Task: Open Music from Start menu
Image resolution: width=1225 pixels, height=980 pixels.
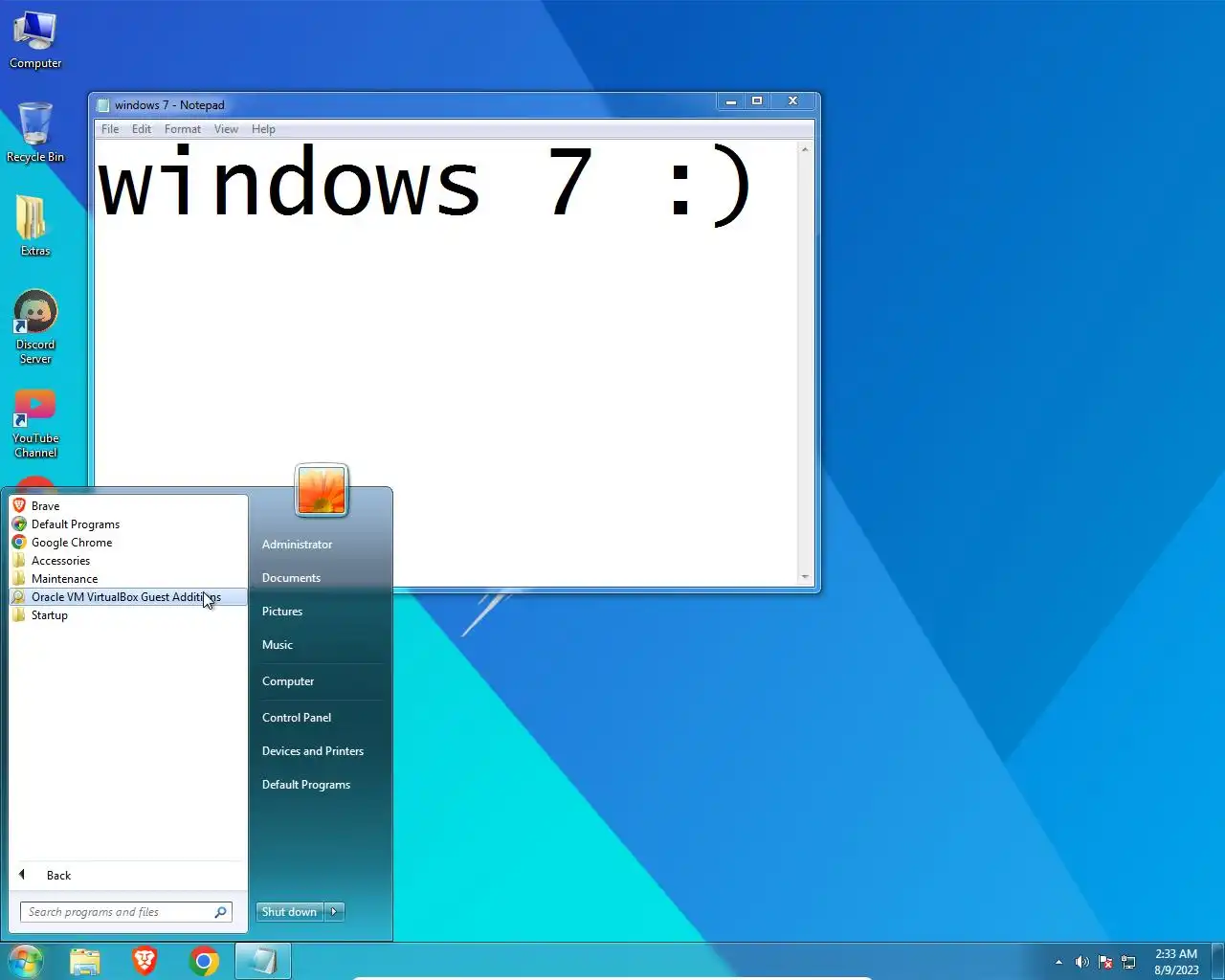Action: pos(278,644)
